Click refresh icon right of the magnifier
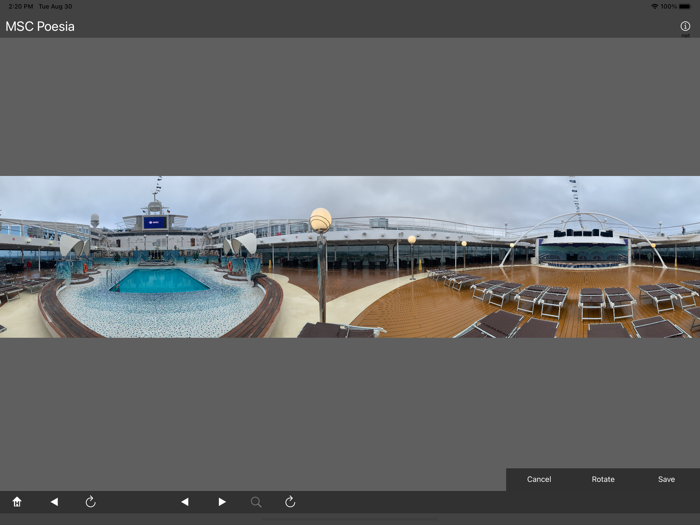 pyautogui.click(x=290, y=502)
